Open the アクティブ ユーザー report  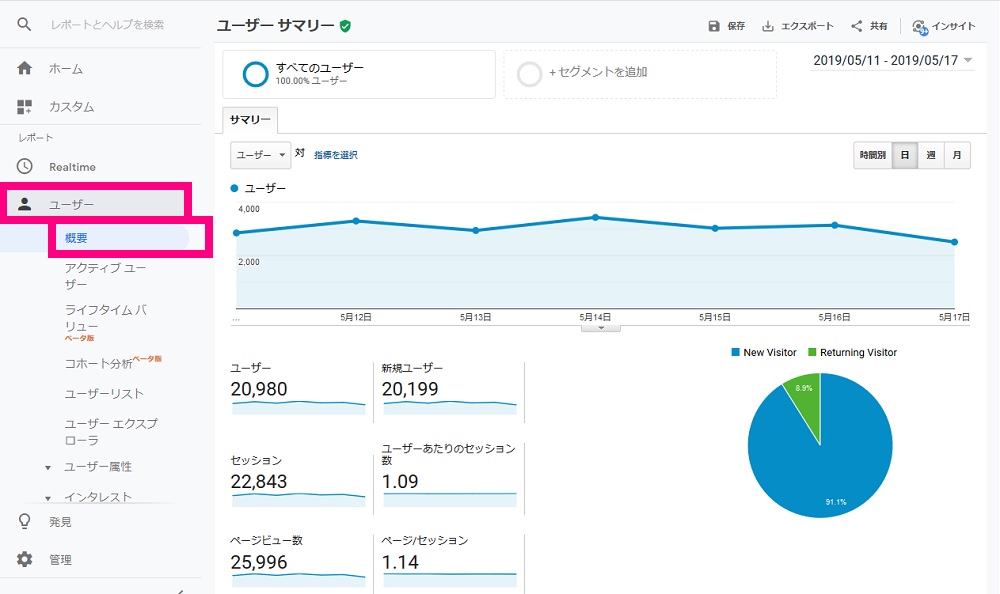point(105,276)
